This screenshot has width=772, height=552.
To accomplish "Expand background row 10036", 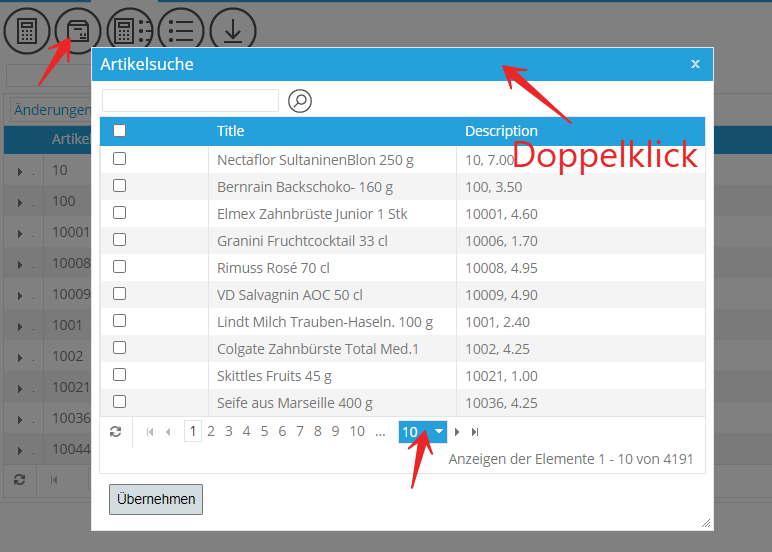I will [x=20, y=420].
